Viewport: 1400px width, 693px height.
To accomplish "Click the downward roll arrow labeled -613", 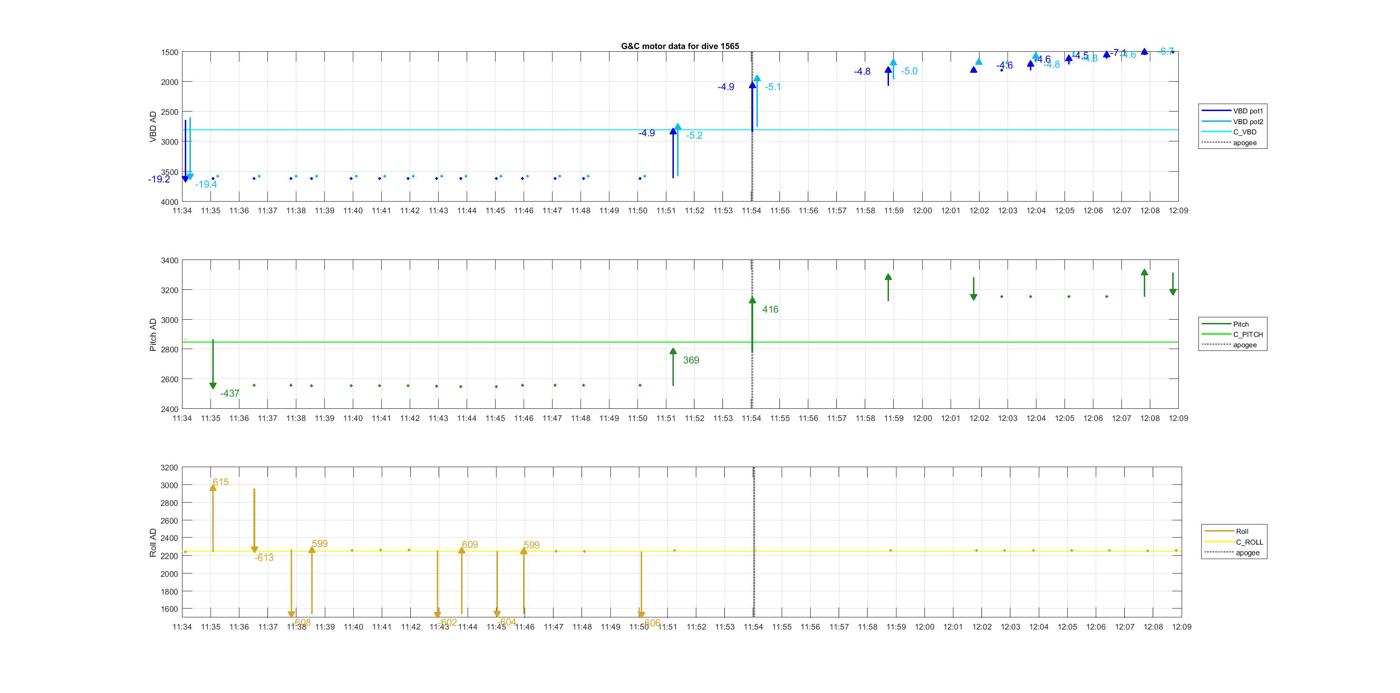I will tap(254, 521).
